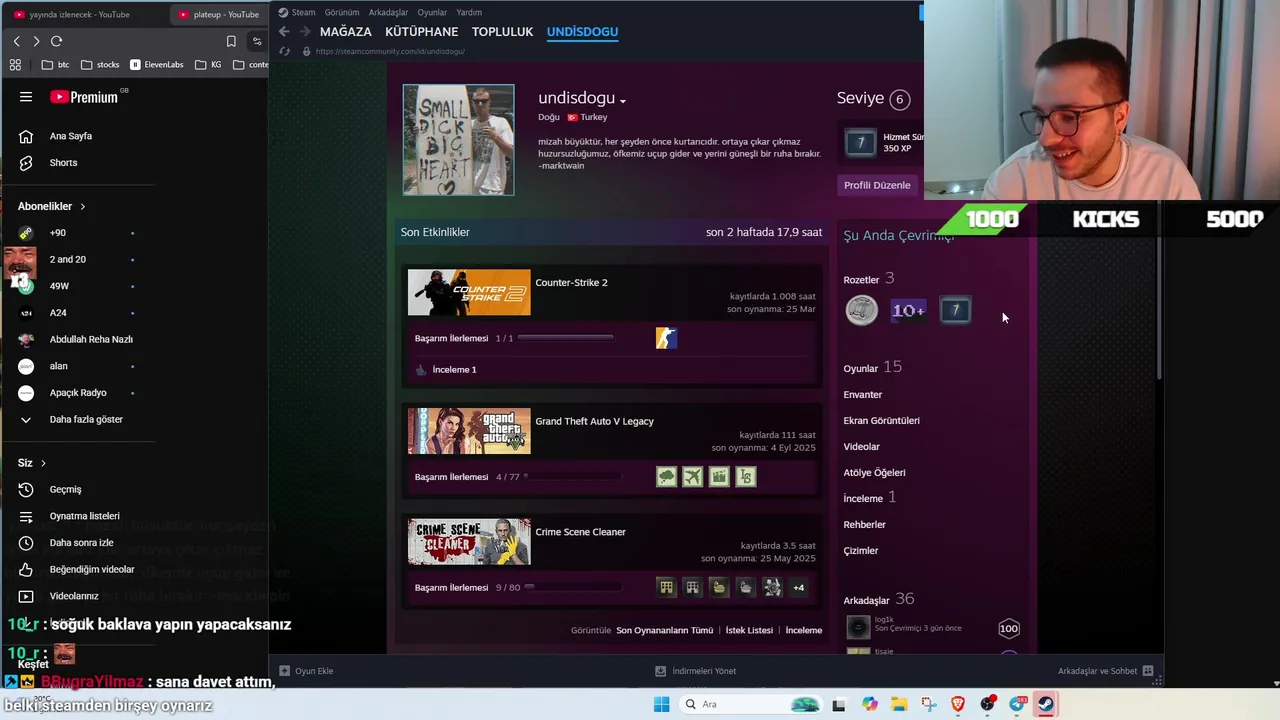Viewport: 1280px width, 720px height.
Task: Click second Crime Scene Cleaner achievement icon
Action: coord(692,588)
